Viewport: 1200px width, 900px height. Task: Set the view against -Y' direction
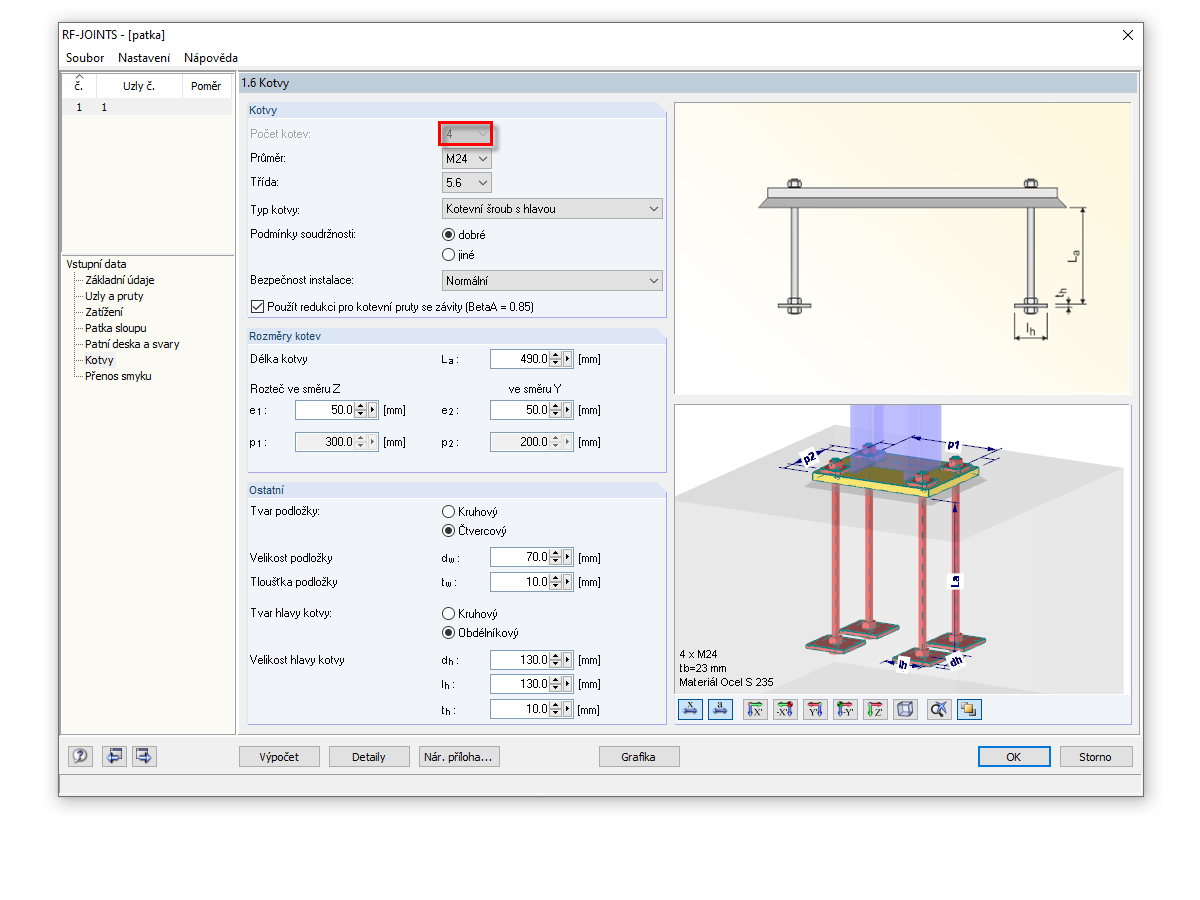pyautogui.click(x=845, y=709)
